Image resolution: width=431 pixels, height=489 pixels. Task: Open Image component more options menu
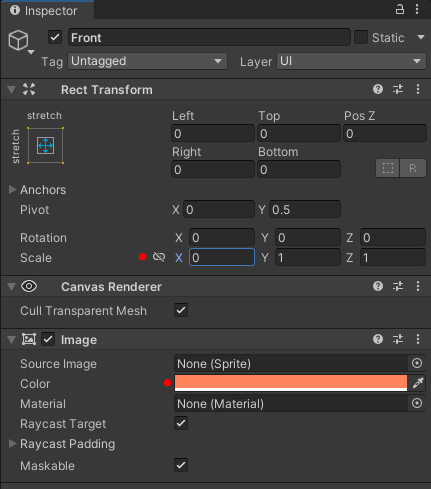coord(418,339)
